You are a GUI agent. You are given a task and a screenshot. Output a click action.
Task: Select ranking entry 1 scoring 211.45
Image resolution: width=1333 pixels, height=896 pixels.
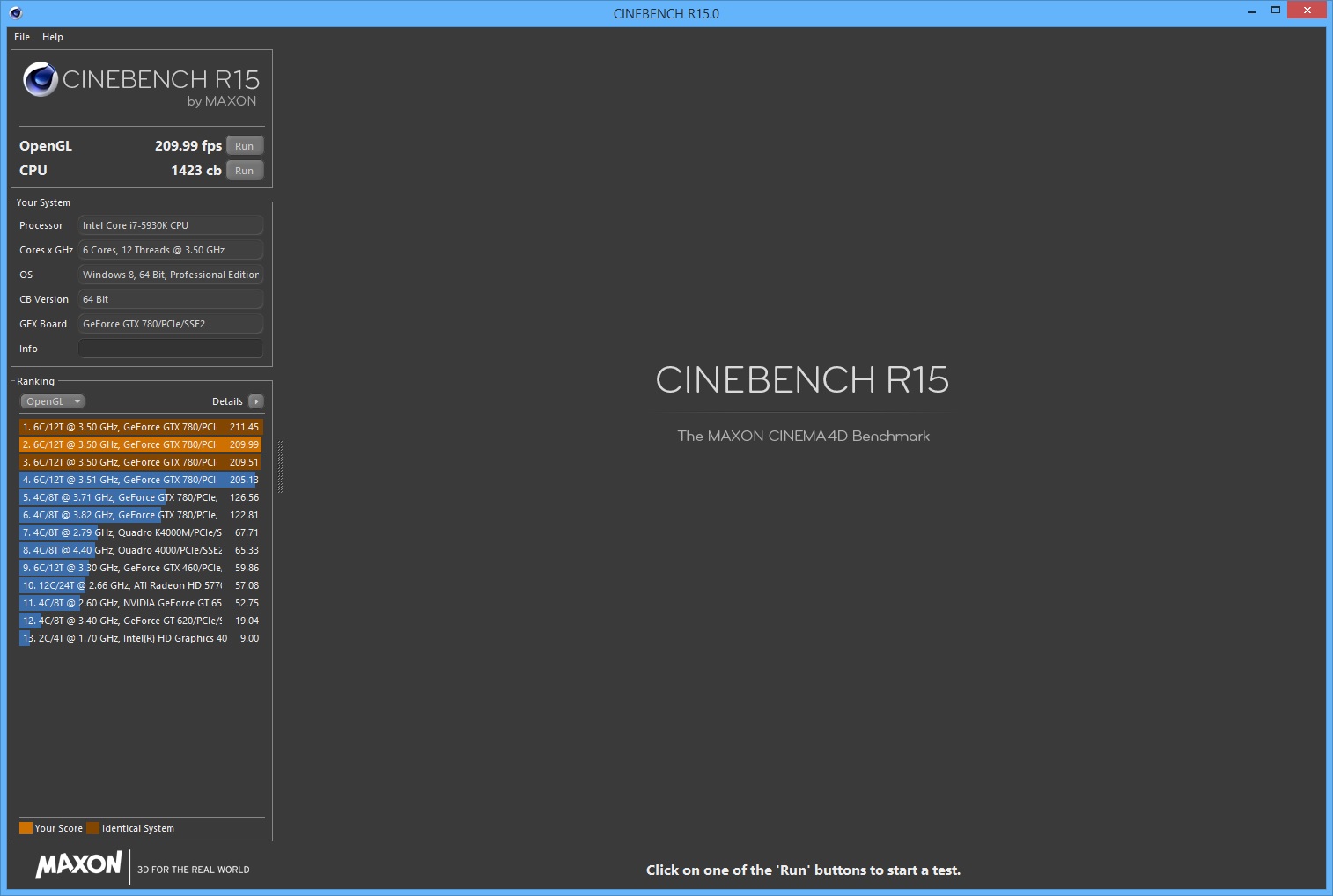pos(141,427)
